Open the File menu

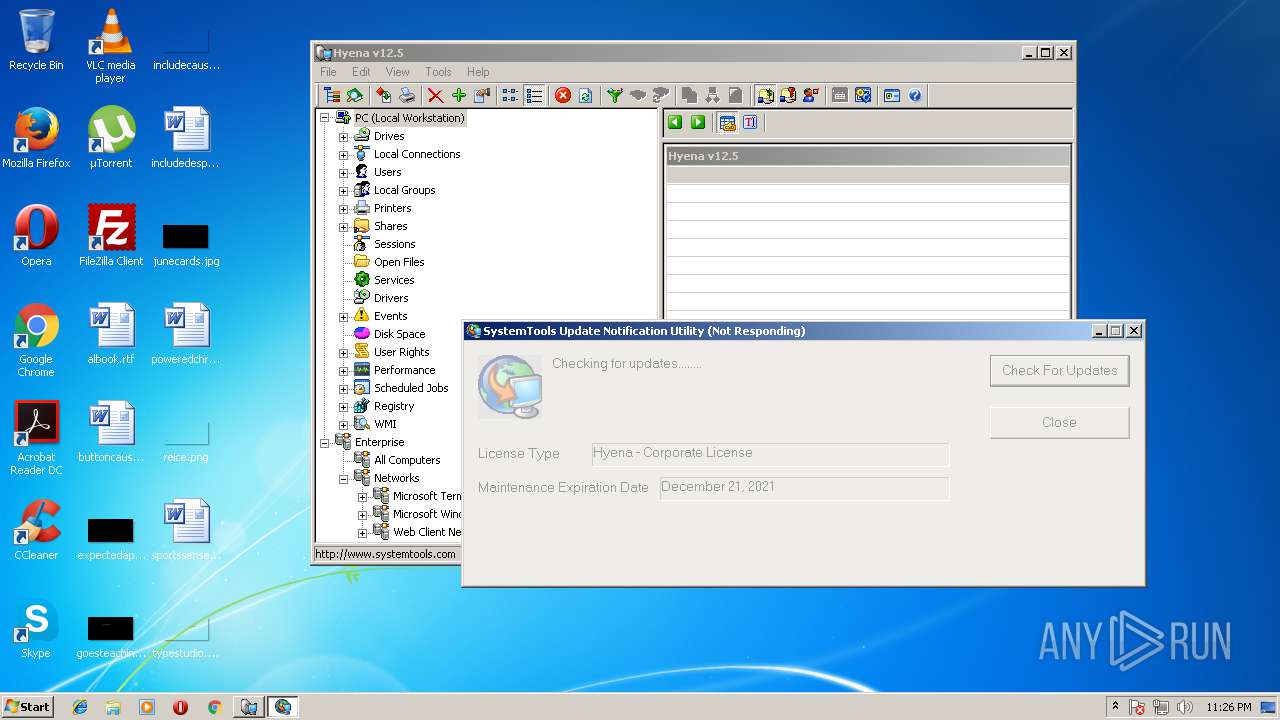328,72
